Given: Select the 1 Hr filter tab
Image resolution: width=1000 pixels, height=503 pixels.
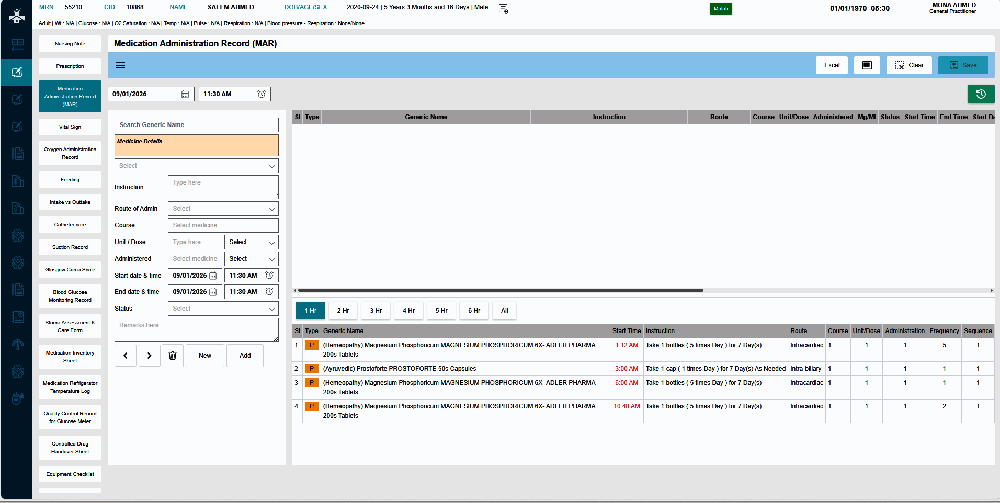Looking at the screenshot, I should 310,310.
